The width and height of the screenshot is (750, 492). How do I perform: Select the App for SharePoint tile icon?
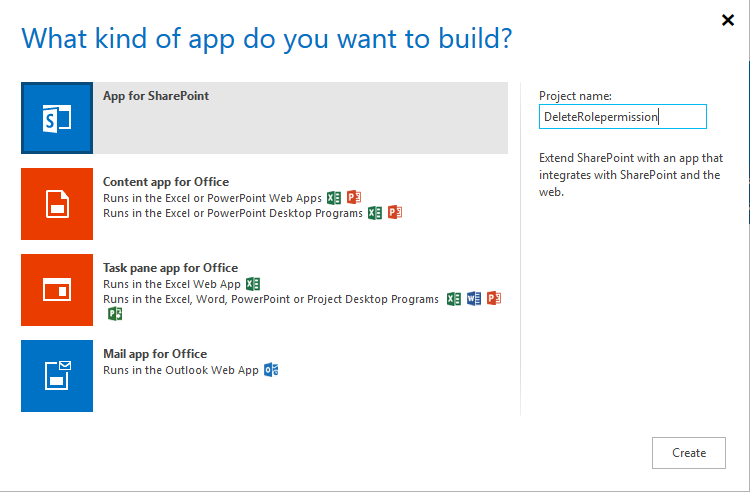click(57, 118)
